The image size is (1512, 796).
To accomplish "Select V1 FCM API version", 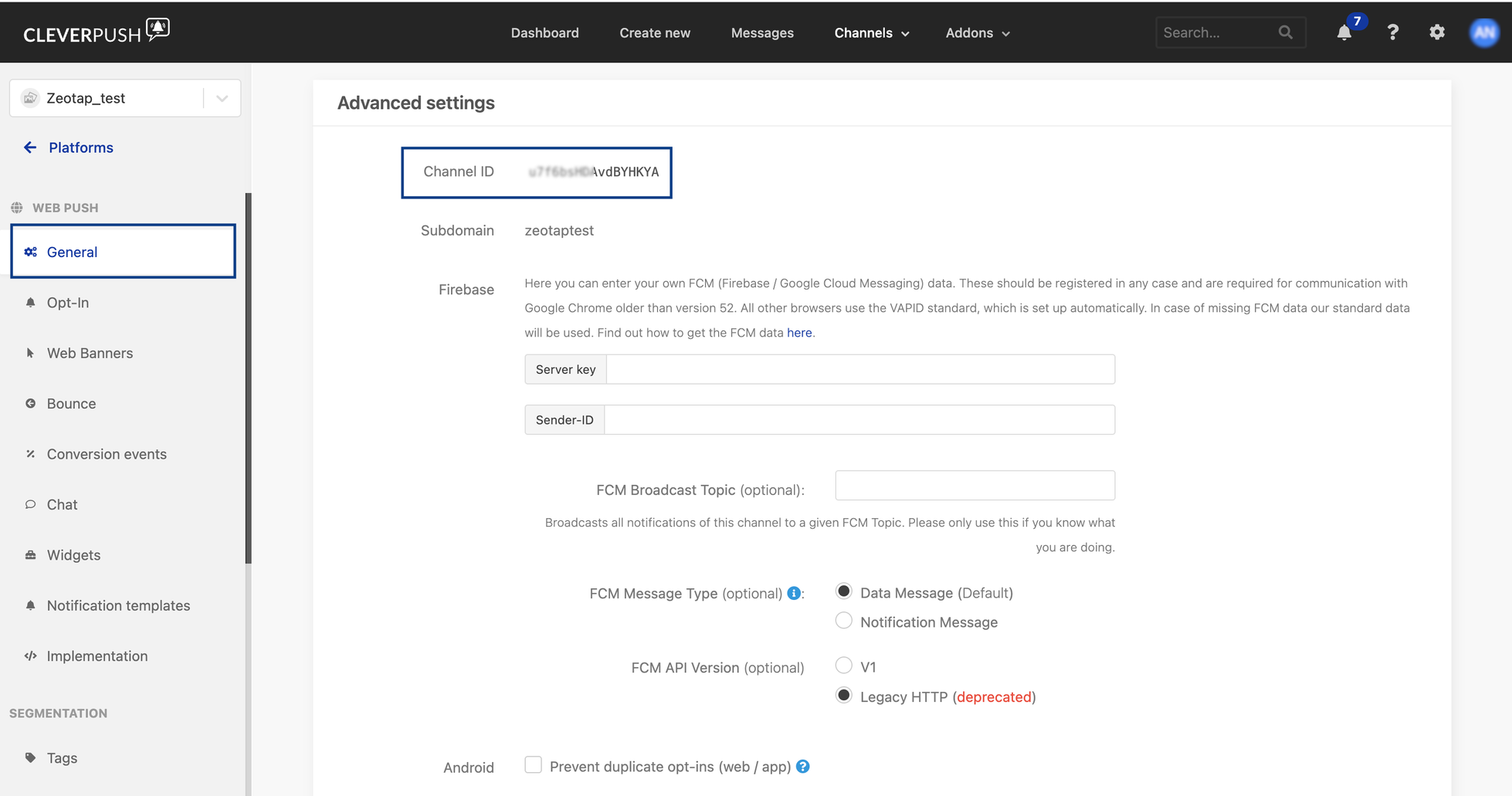I will (843, 666).
